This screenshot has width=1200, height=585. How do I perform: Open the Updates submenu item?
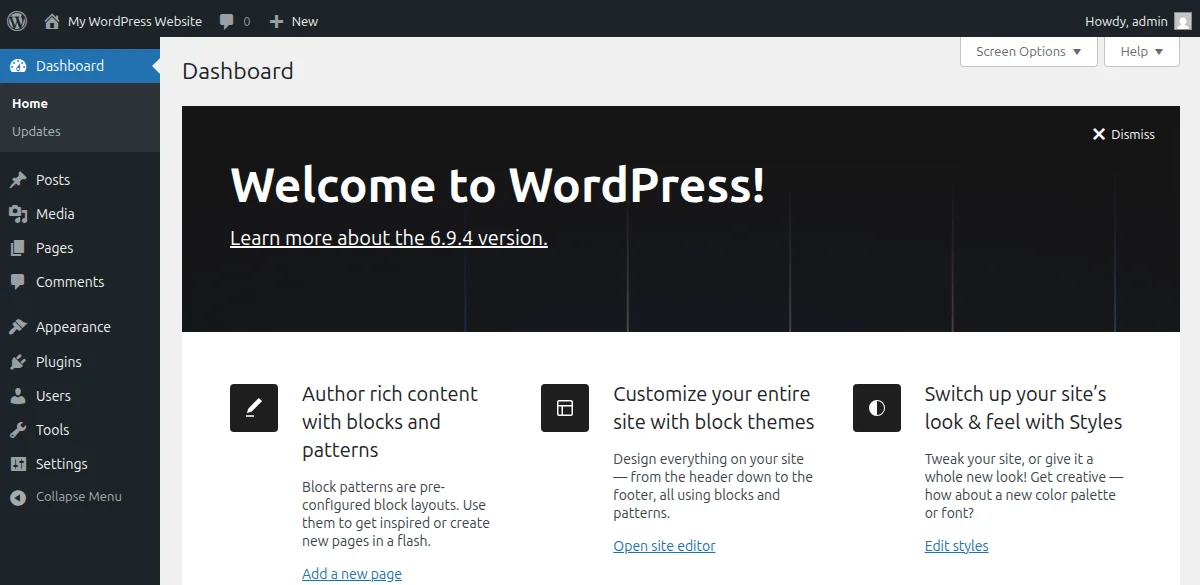click(x=36, y=131)
